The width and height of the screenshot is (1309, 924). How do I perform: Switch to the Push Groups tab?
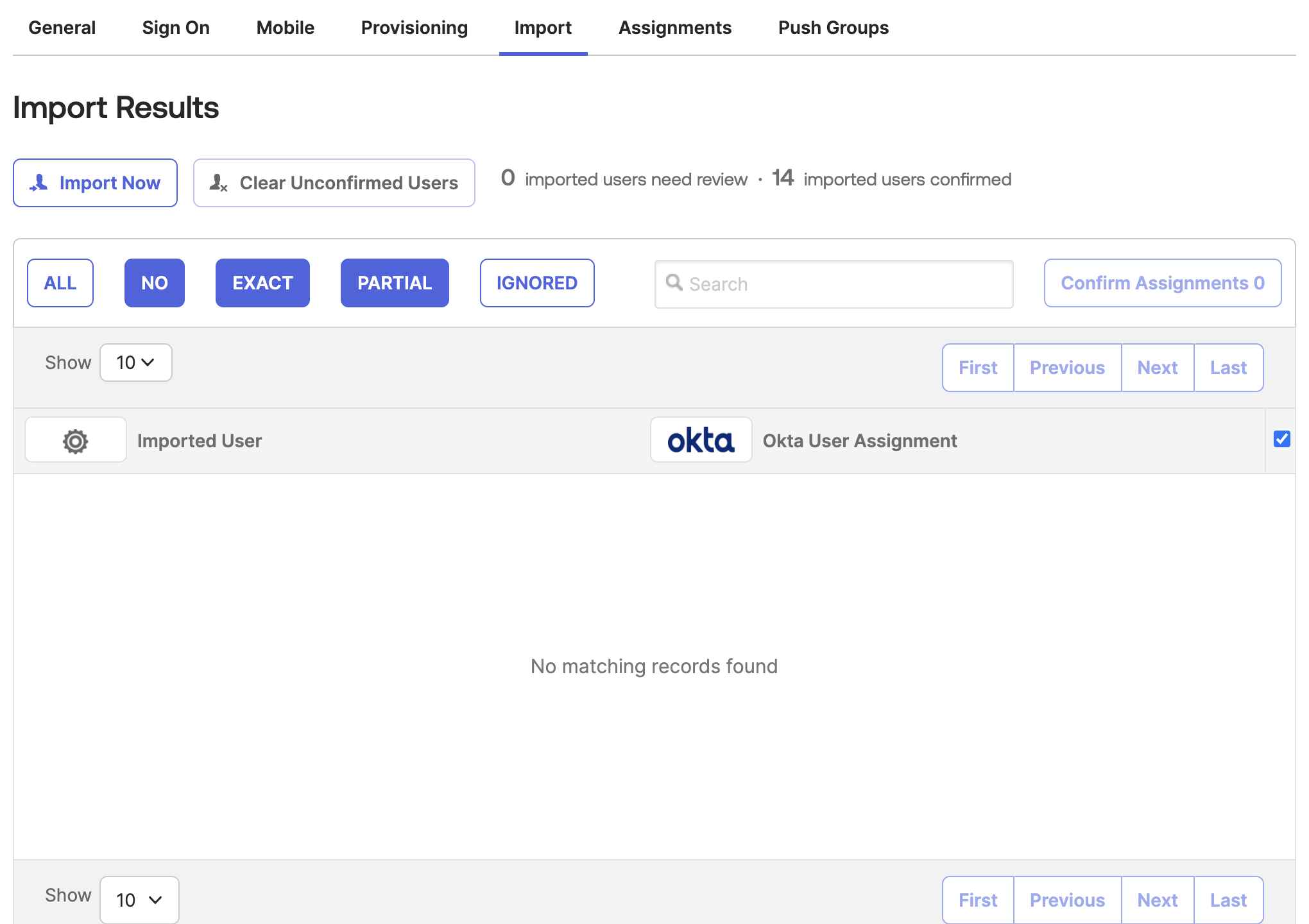pyautogui.click(x=833, y=28)
